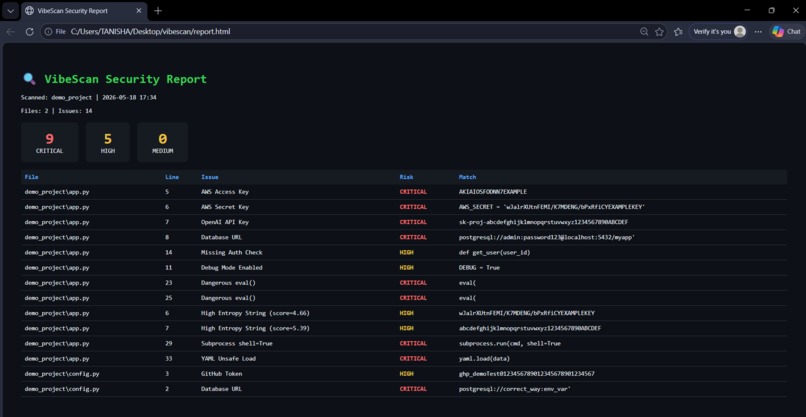This screenshot has height=417, width=806.
Task: Click the postgresql://correct_way:env_var match
Action: coord(515,389)
